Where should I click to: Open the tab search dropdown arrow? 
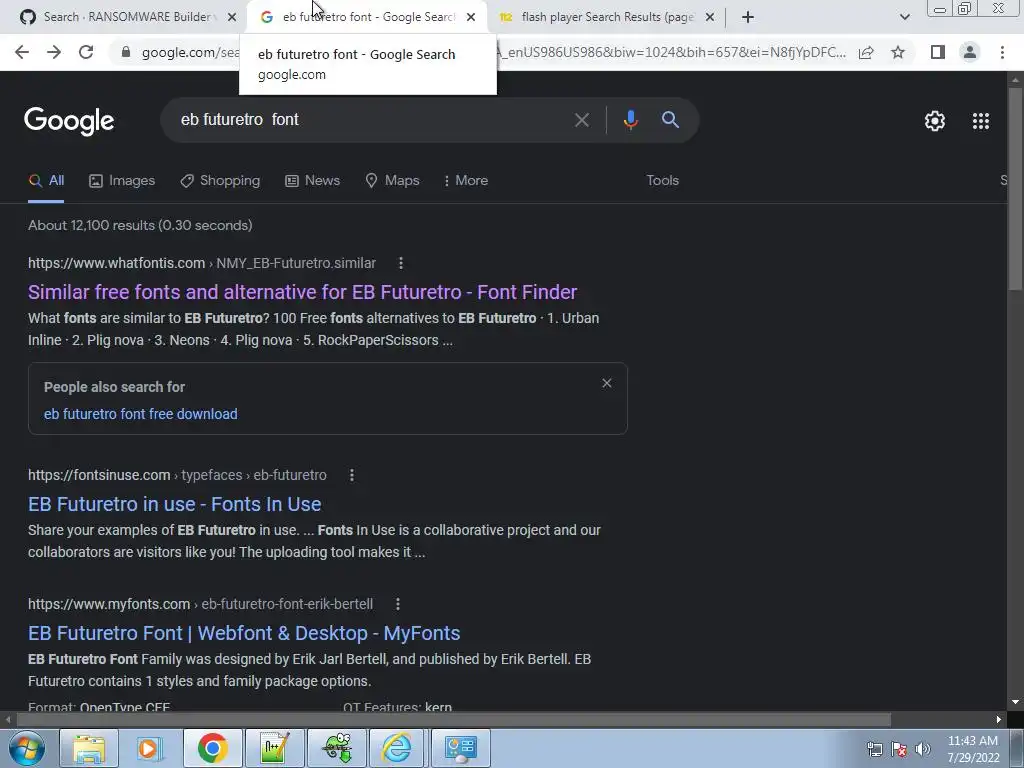(x=904, y=18)
